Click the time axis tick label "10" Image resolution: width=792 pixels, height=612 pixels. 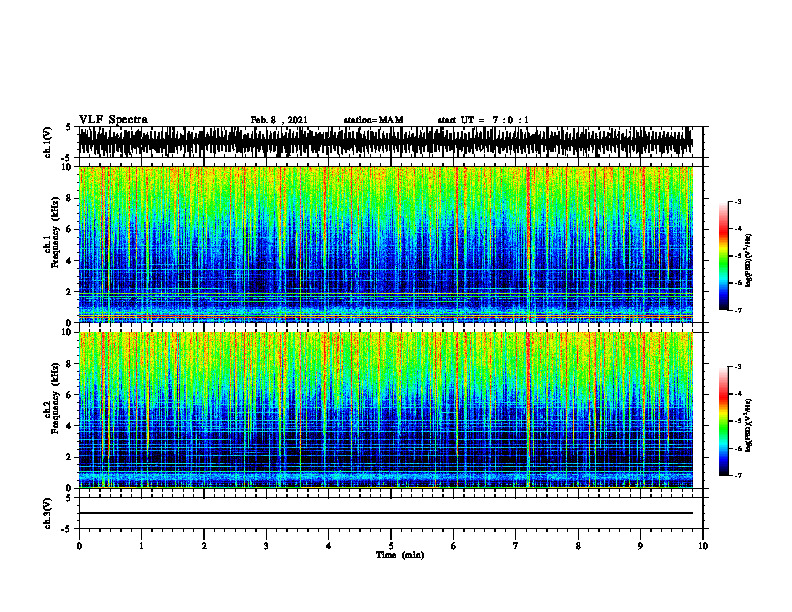coord(703,546)
